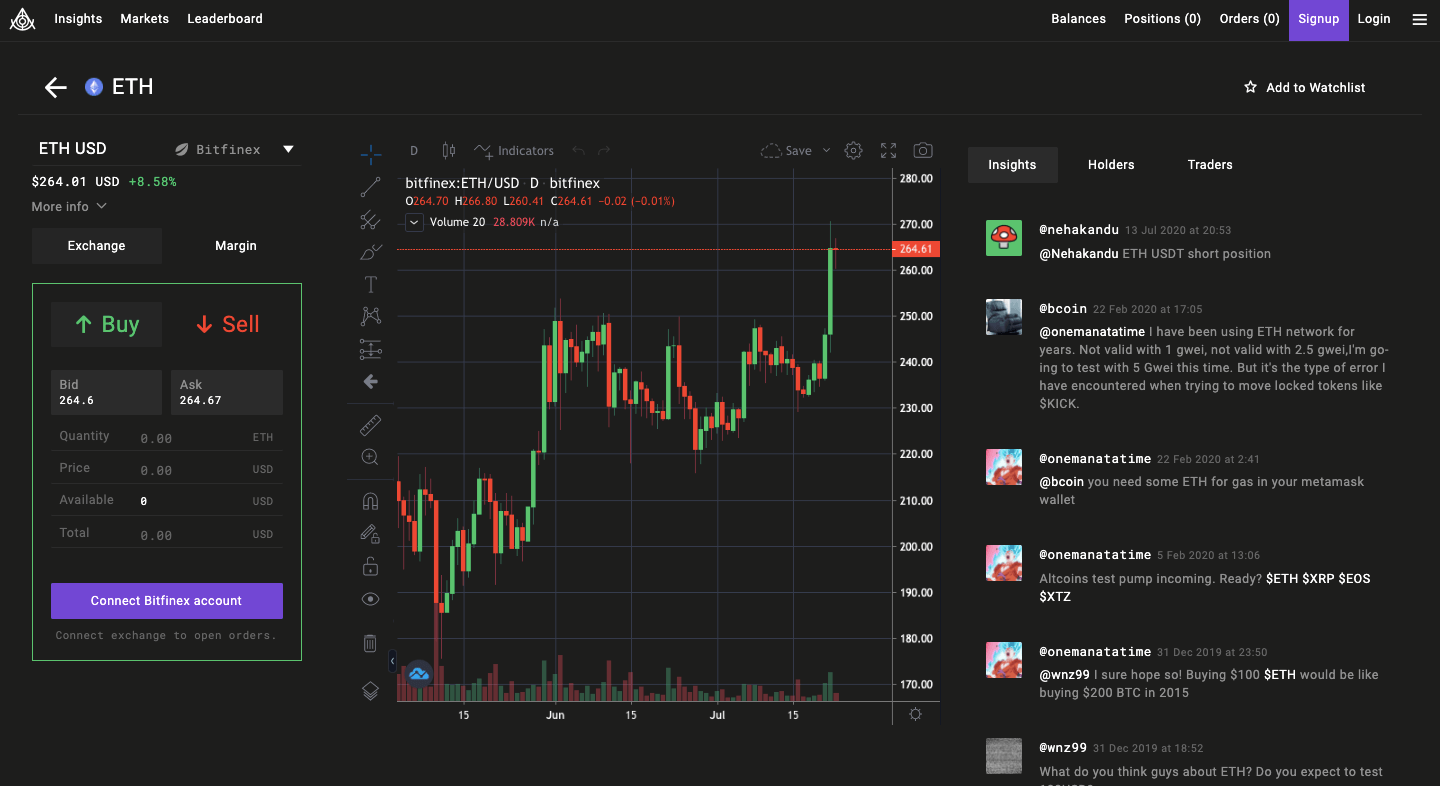
Task: Open the hamburger menu
Action: click(1419, 19)
